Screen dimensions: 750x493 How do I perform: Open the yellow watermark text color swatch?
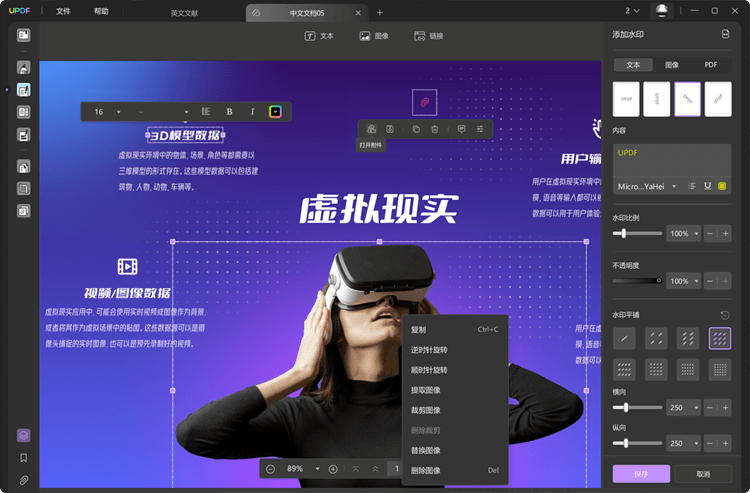[722, 186]
